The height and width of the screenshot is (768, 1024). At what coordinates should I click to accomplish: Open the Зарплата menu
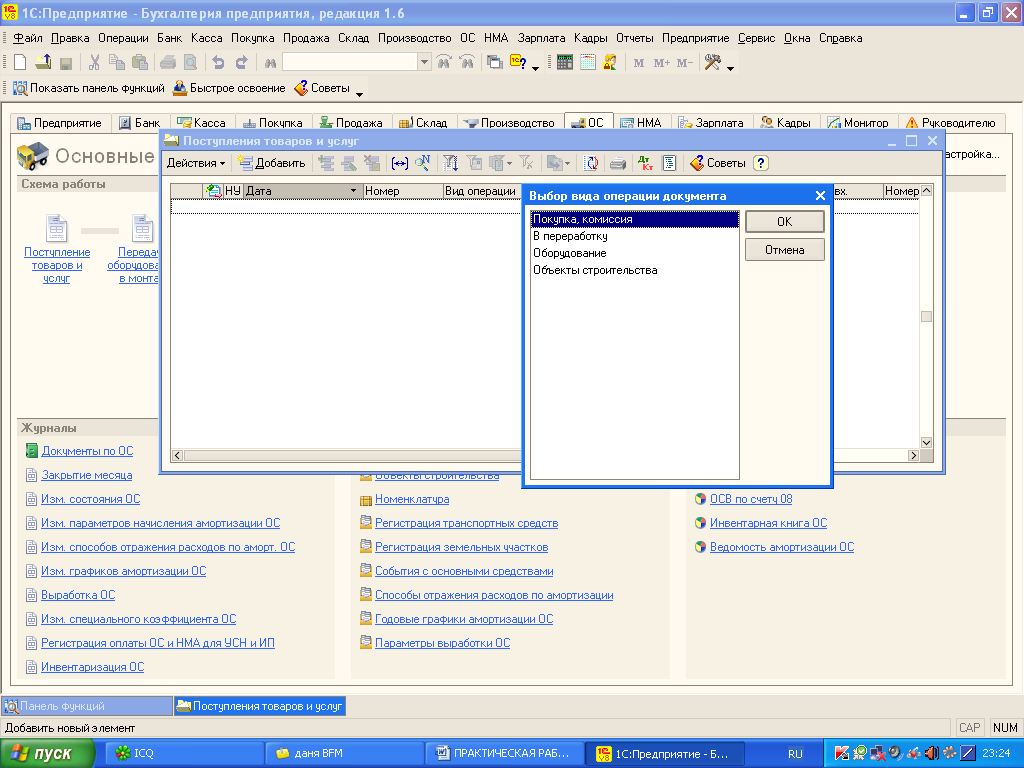point(541,38)
